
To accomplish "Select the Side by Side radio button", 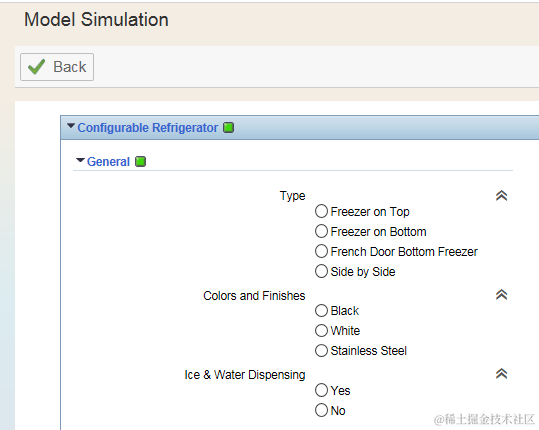I will 321,271.
